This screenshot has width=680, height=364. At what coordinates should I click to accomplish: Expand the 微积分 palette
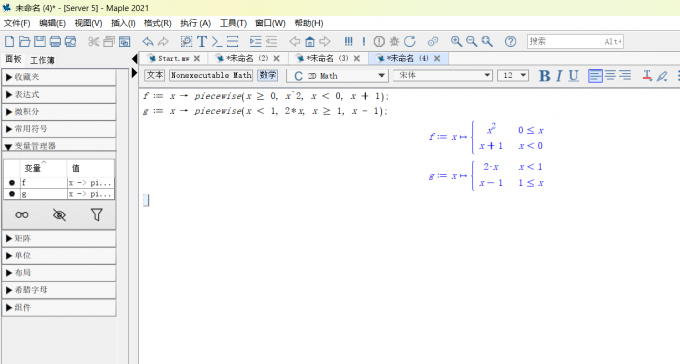[x=59, y=111]
